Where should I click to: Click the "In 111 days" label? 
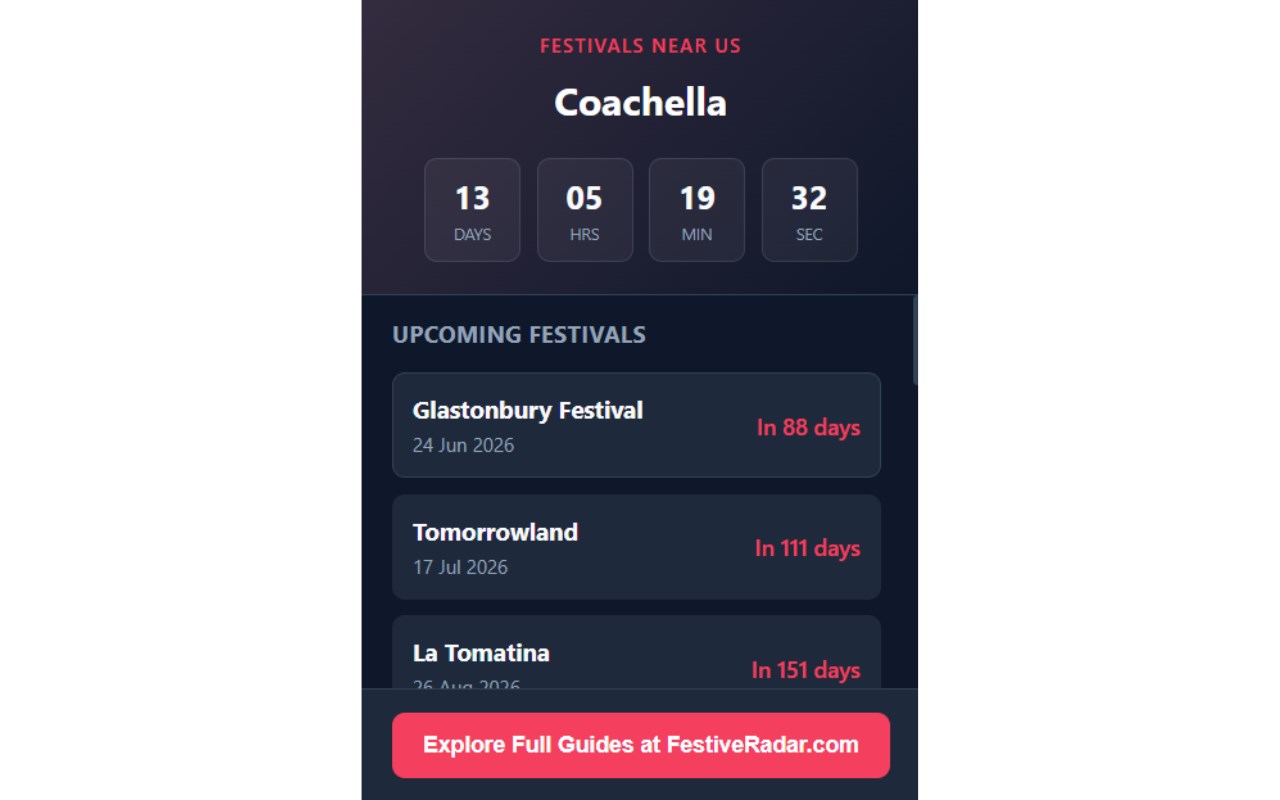click(x=807, y=548)
